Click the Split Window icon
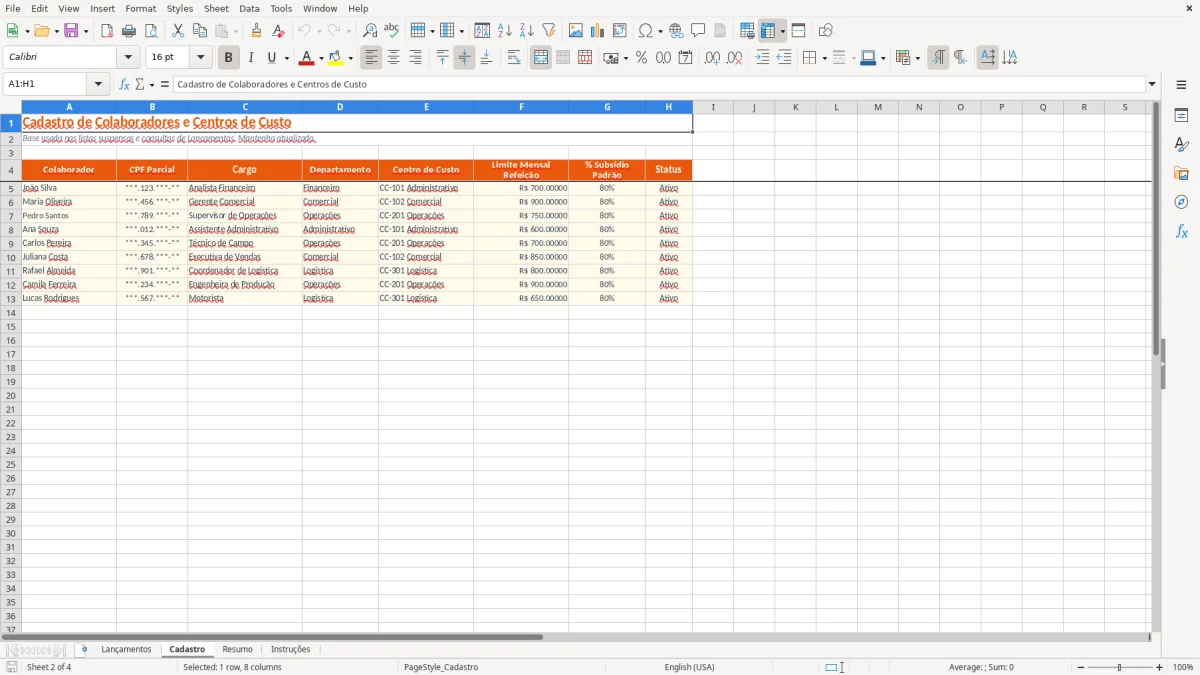This screenshot has height=675, width=1200. click(x=798, y=31)
